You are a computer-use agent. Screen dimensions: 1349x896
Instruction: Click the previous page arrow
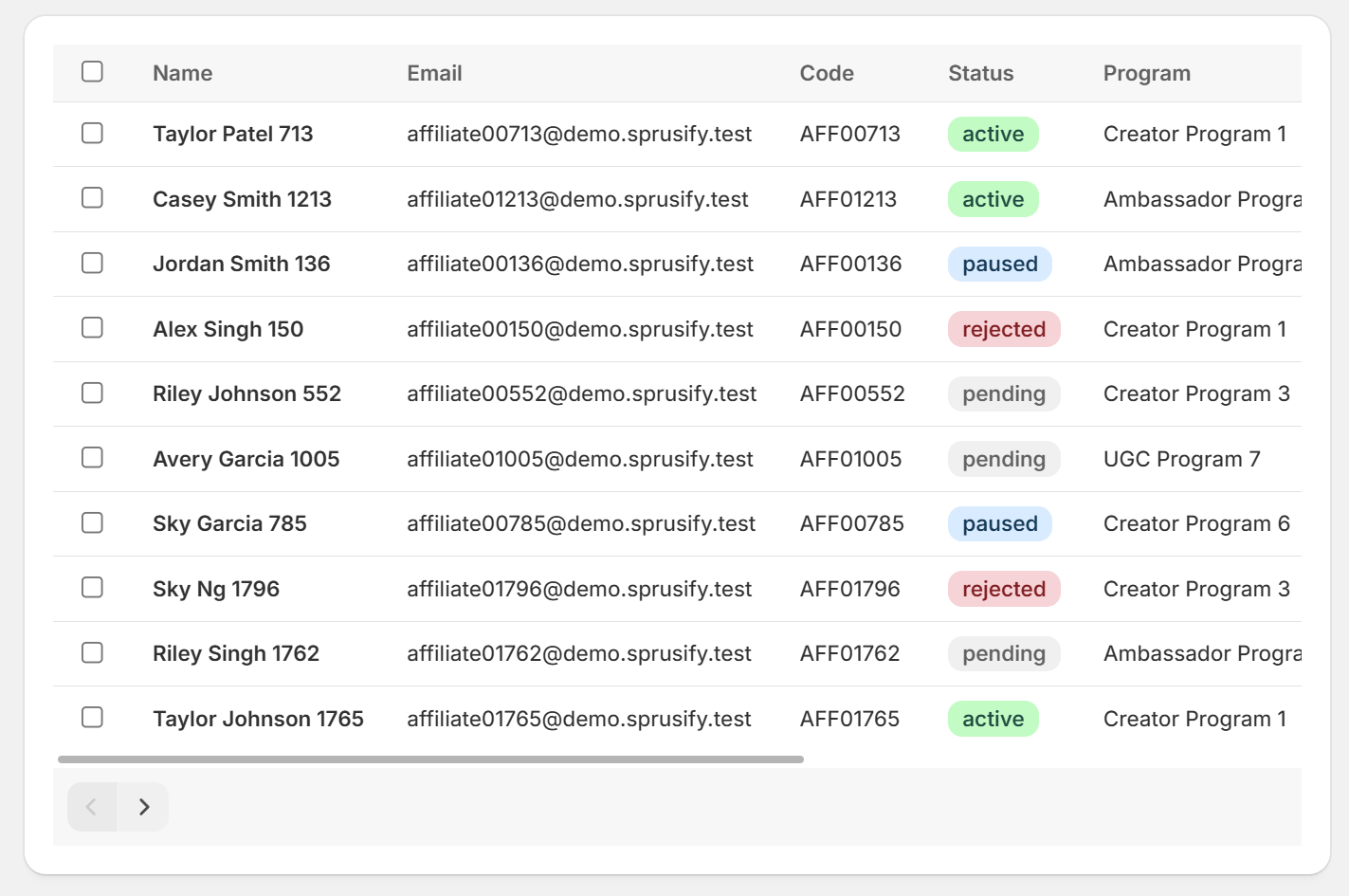coord(91,806)
